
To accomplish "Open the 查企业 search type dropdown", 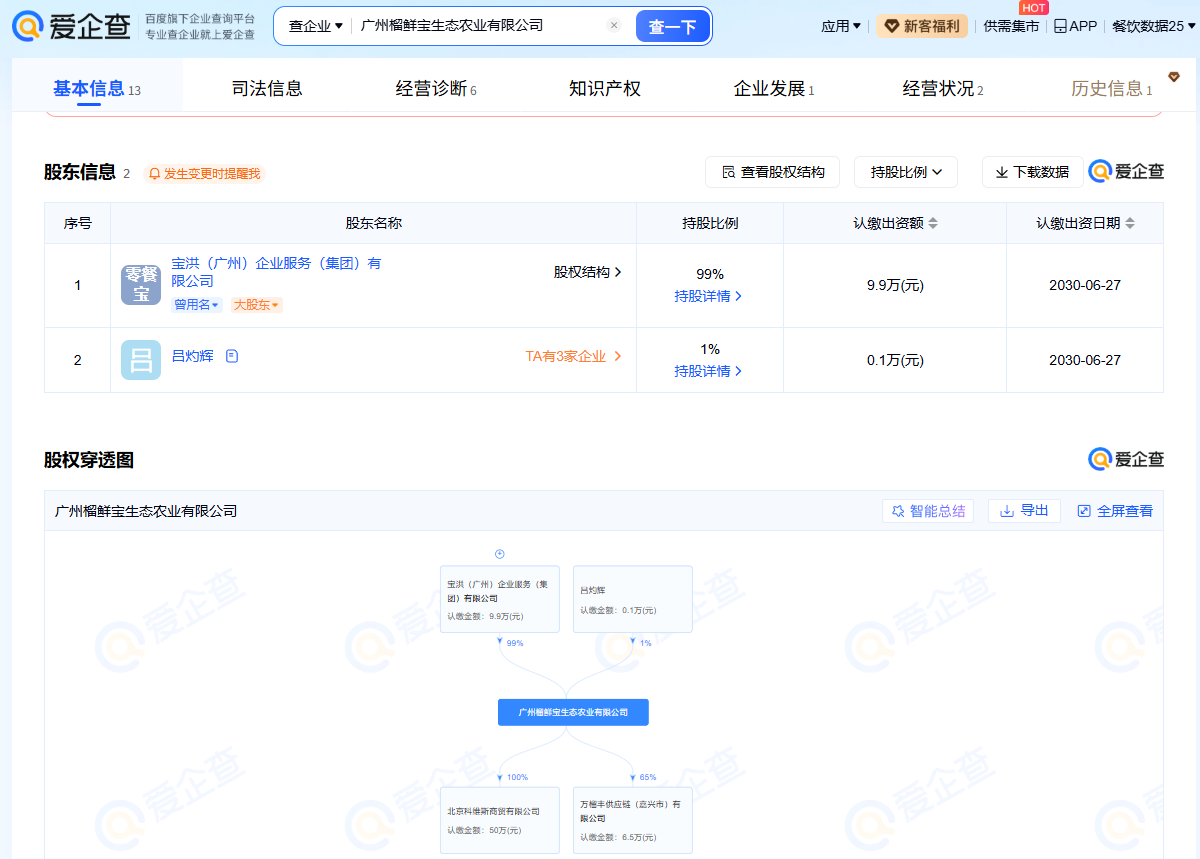I will pyautogui.click(x=315, y=26).
